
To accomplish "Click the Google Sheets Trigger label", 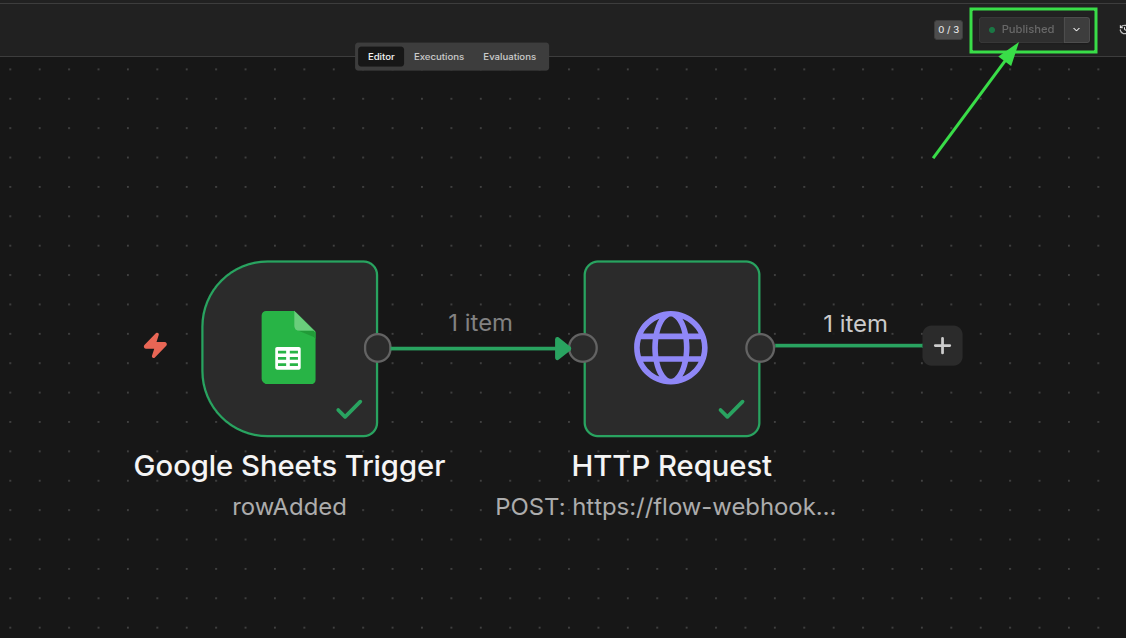I will [x=289, y=466].
